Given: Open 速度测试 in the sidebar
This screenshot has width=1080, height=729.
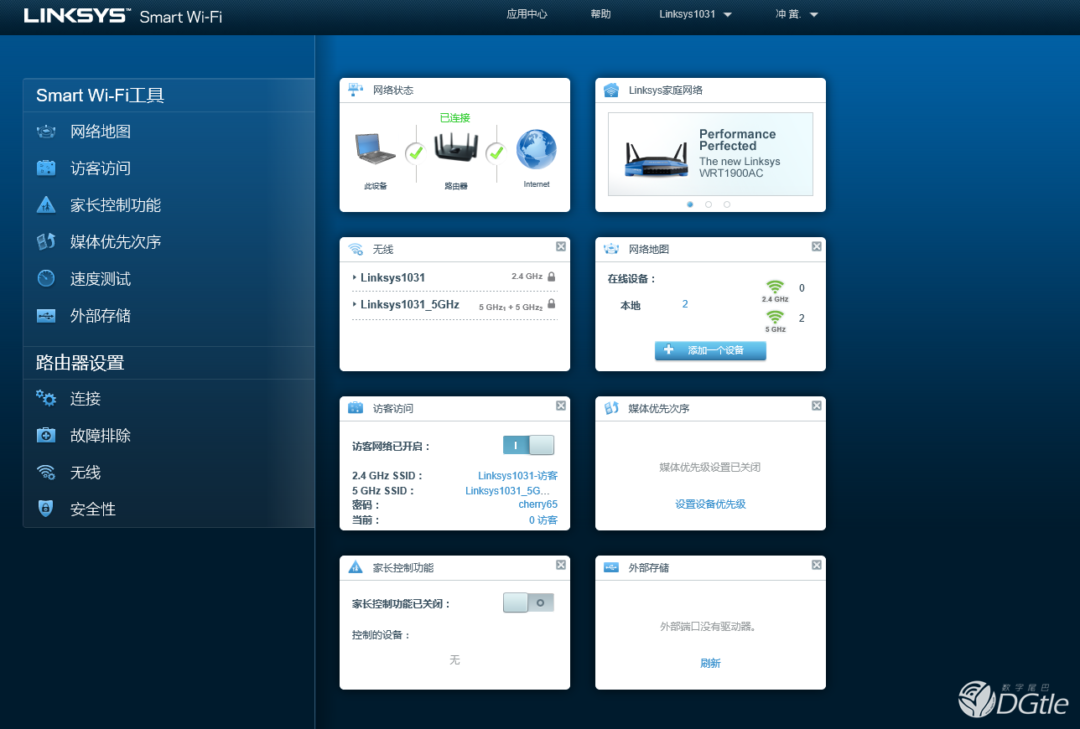Looking at the screenshot, I should coord(100,279).
